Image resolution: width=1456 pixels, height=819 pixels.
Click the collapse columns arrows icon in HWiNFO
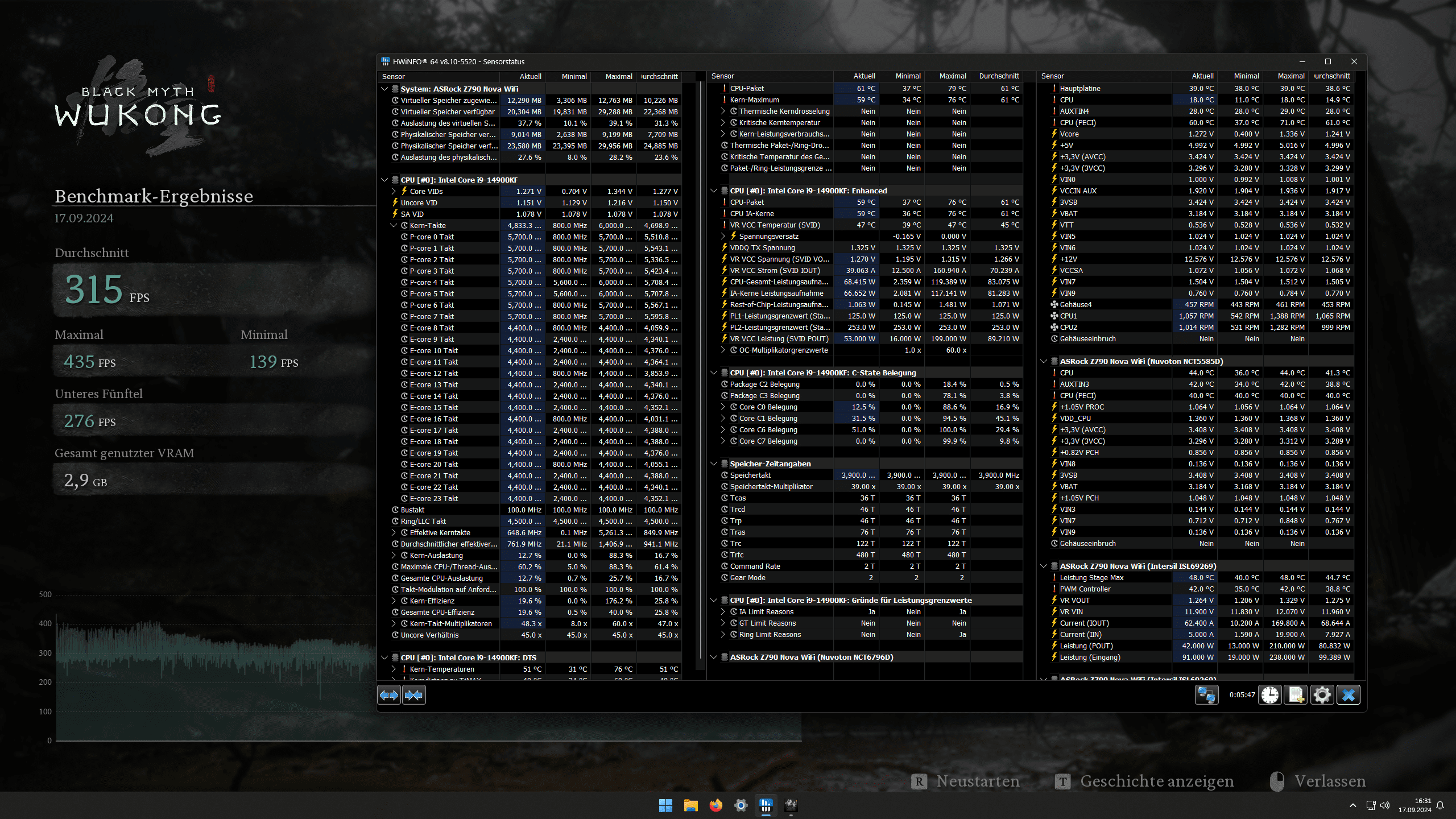[413, 695]
